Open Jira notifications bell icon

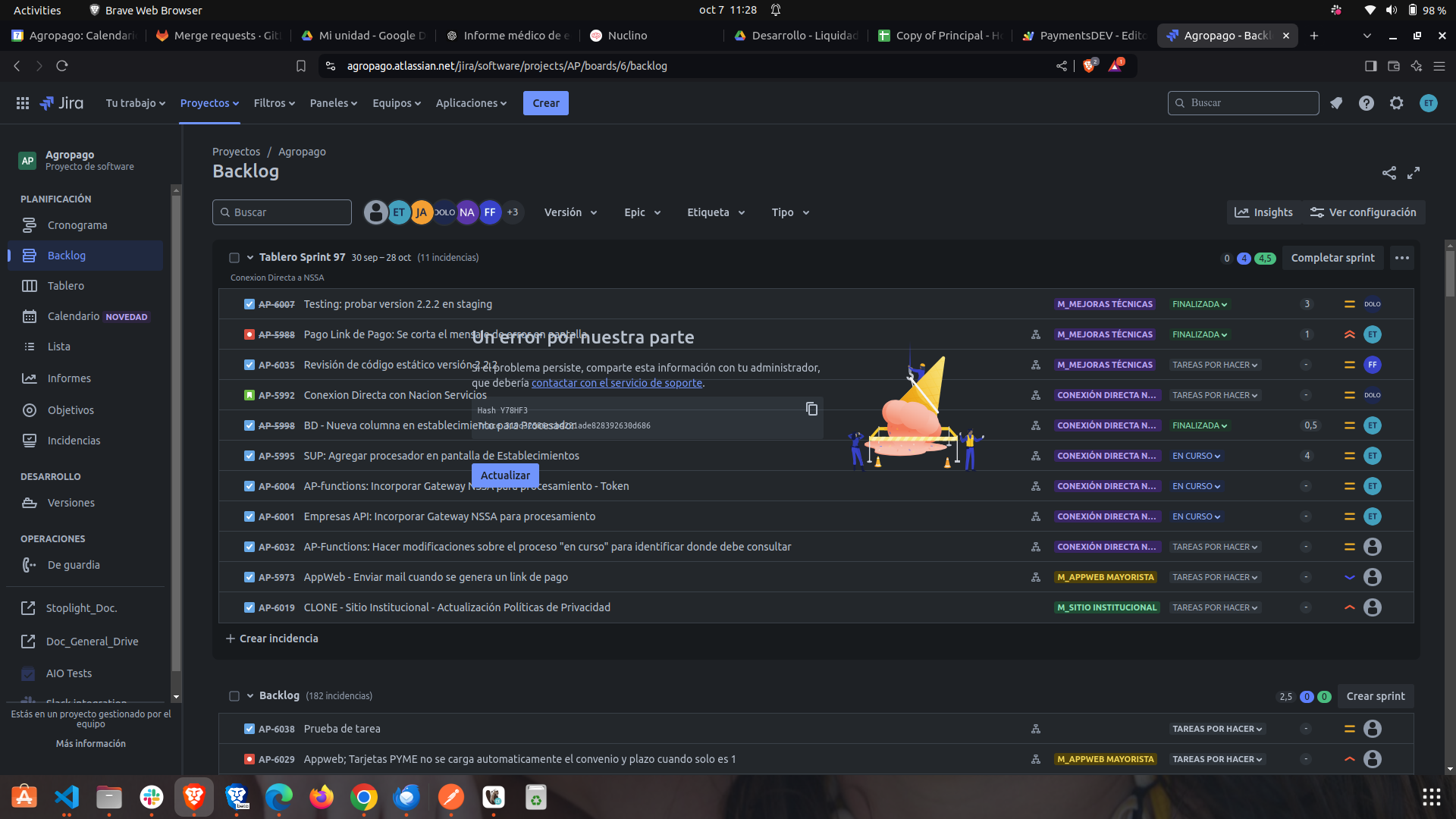[1336, 103]
